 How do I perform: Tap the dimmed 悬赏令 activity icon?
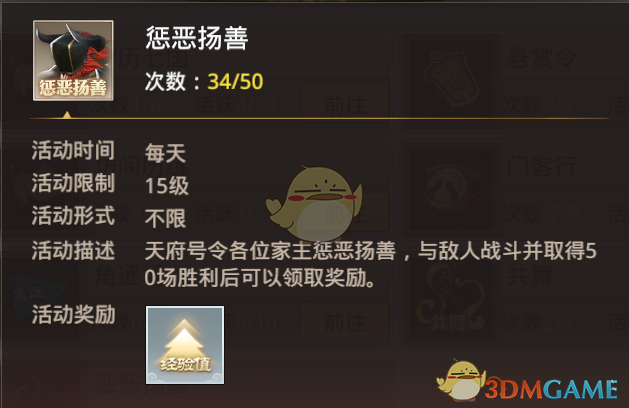[452, 80]
